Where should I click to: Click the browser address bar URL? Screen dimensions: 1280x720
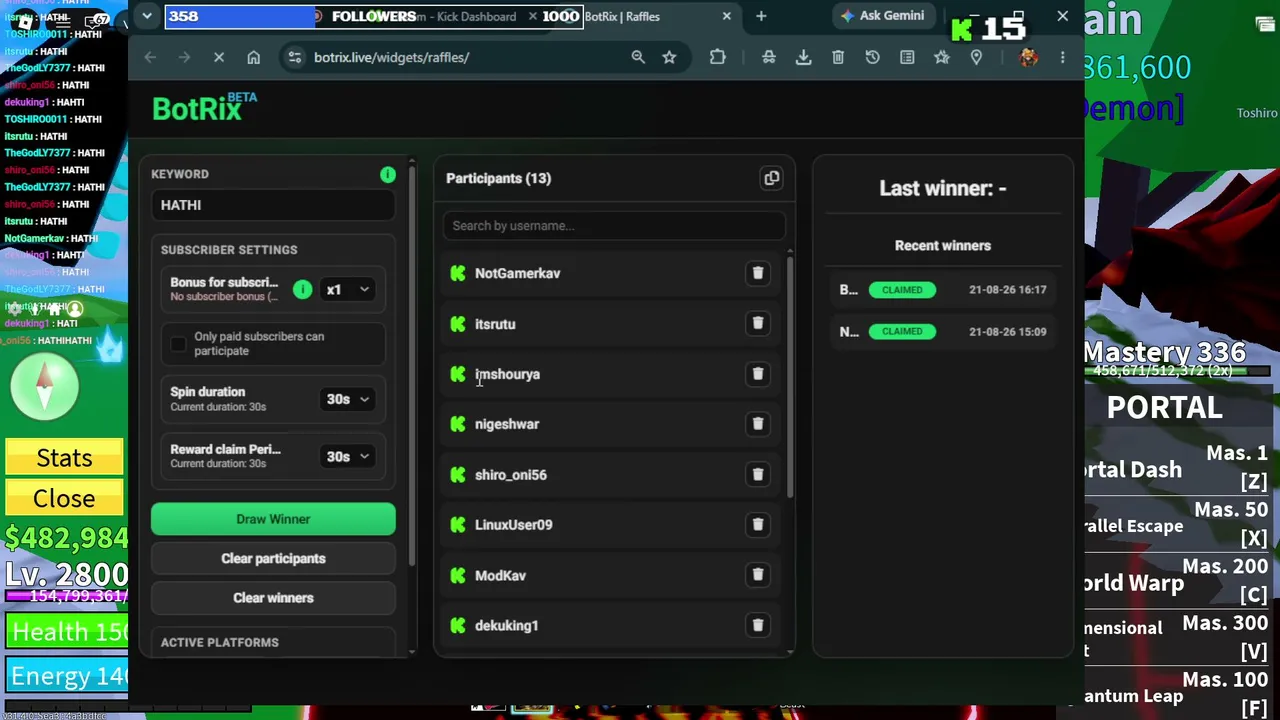click(391, 57)
